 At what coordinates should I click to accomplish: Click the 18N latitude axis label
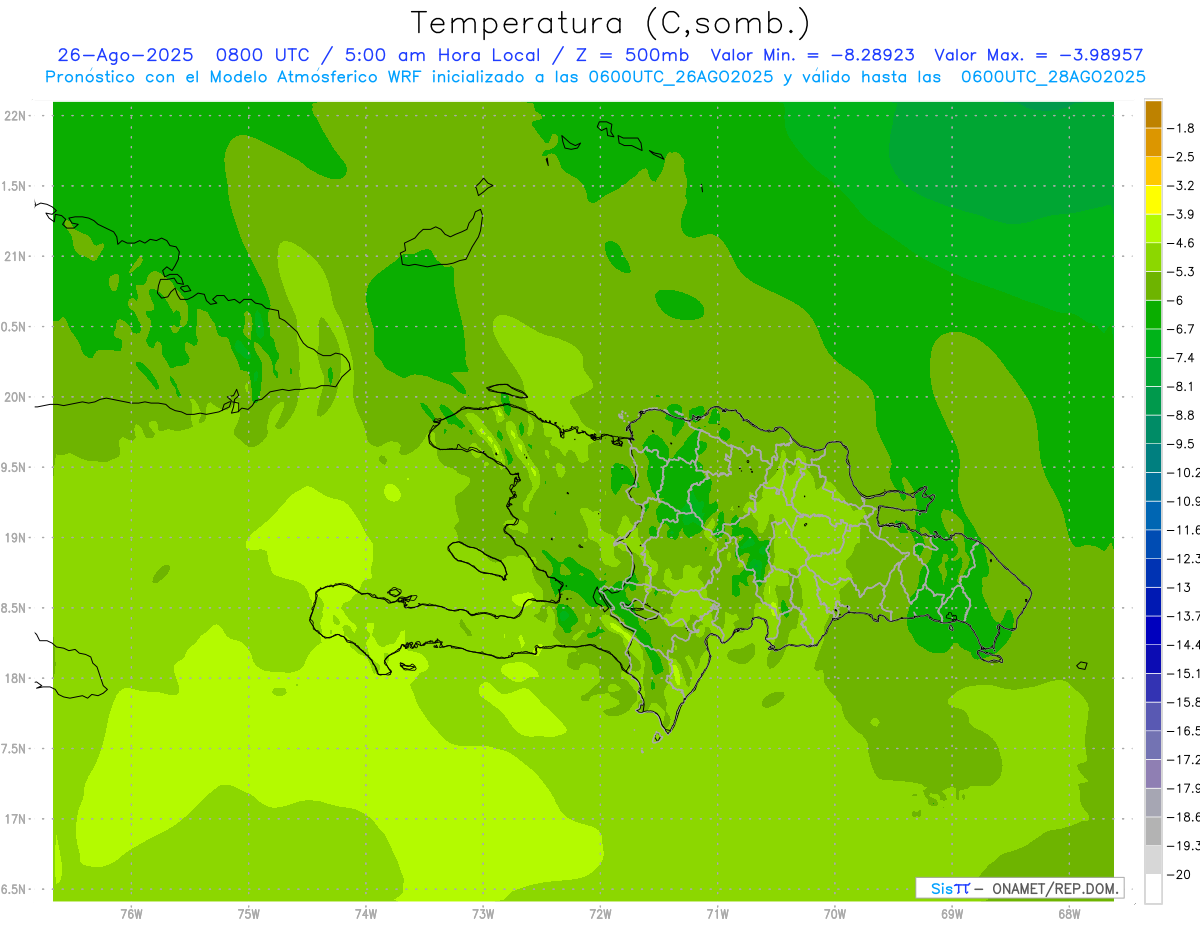tap(17, 678)
